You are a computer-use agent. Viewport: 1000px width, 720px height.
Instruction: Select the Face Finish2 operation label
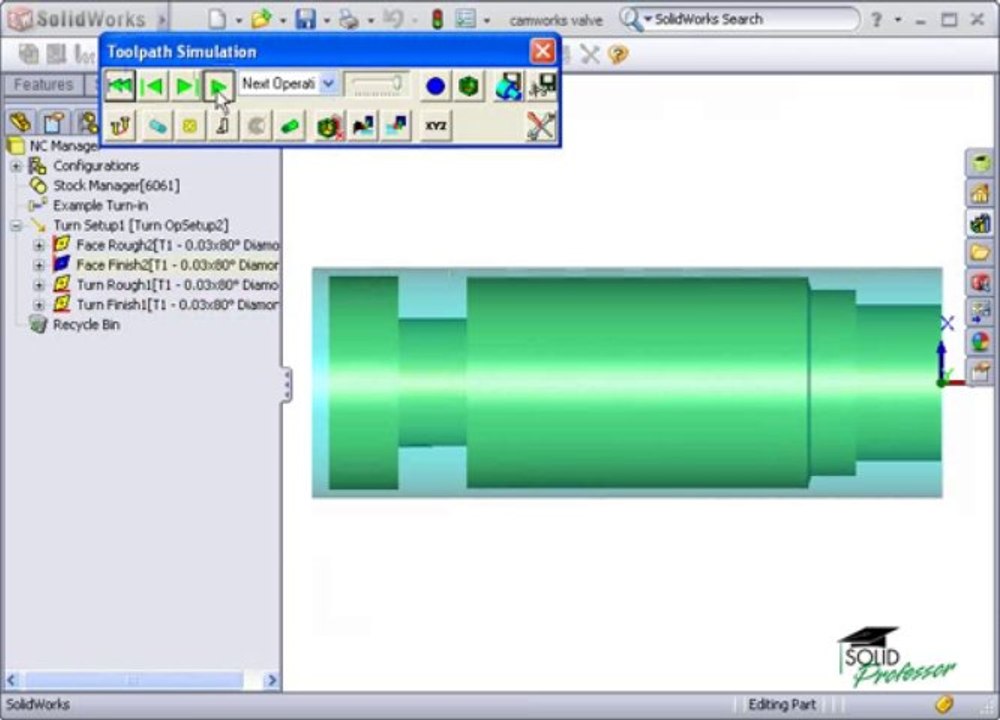[x=177, y=265]
